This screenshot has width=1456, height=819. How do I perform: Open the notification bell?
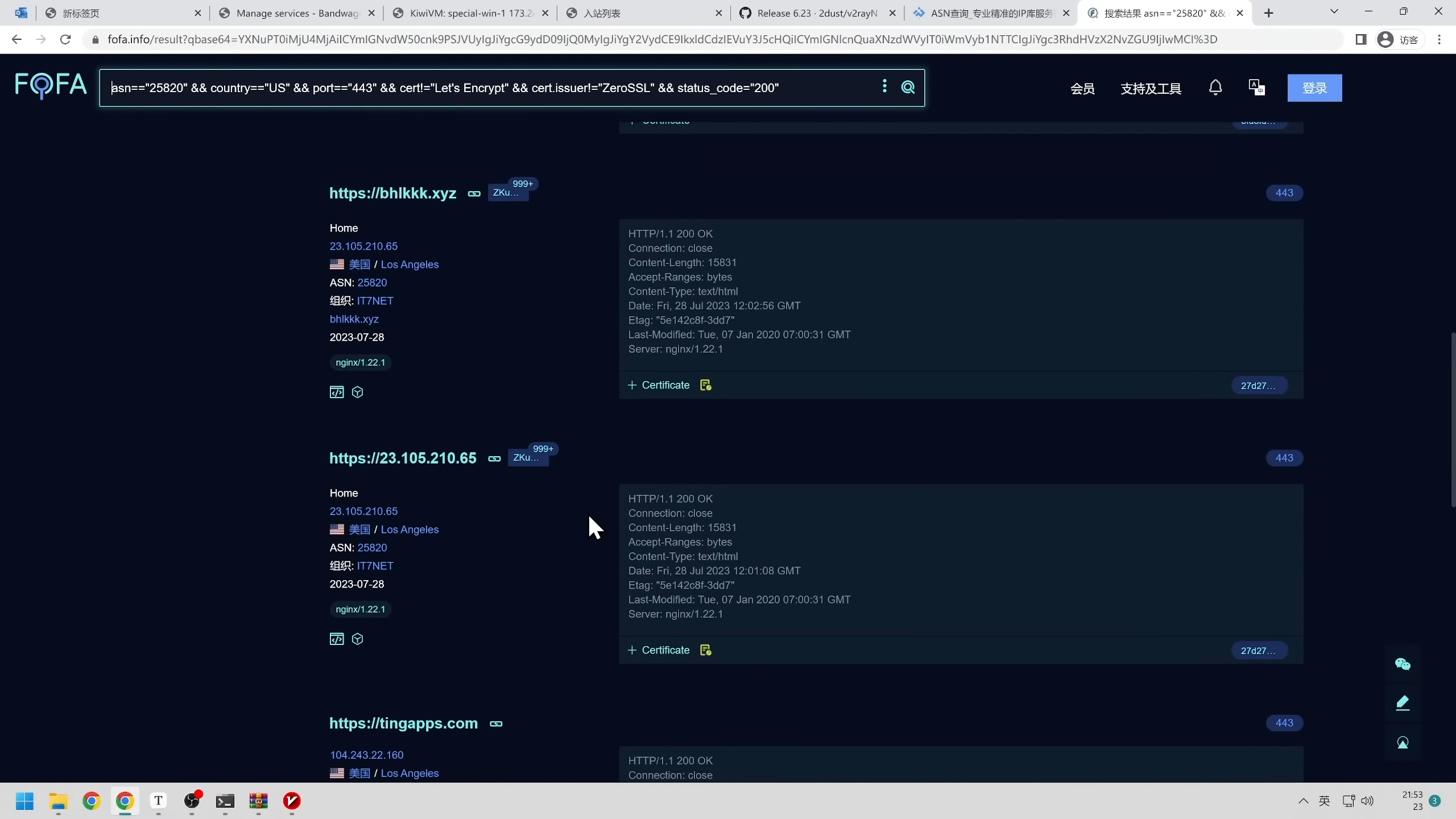(1215, 88)
